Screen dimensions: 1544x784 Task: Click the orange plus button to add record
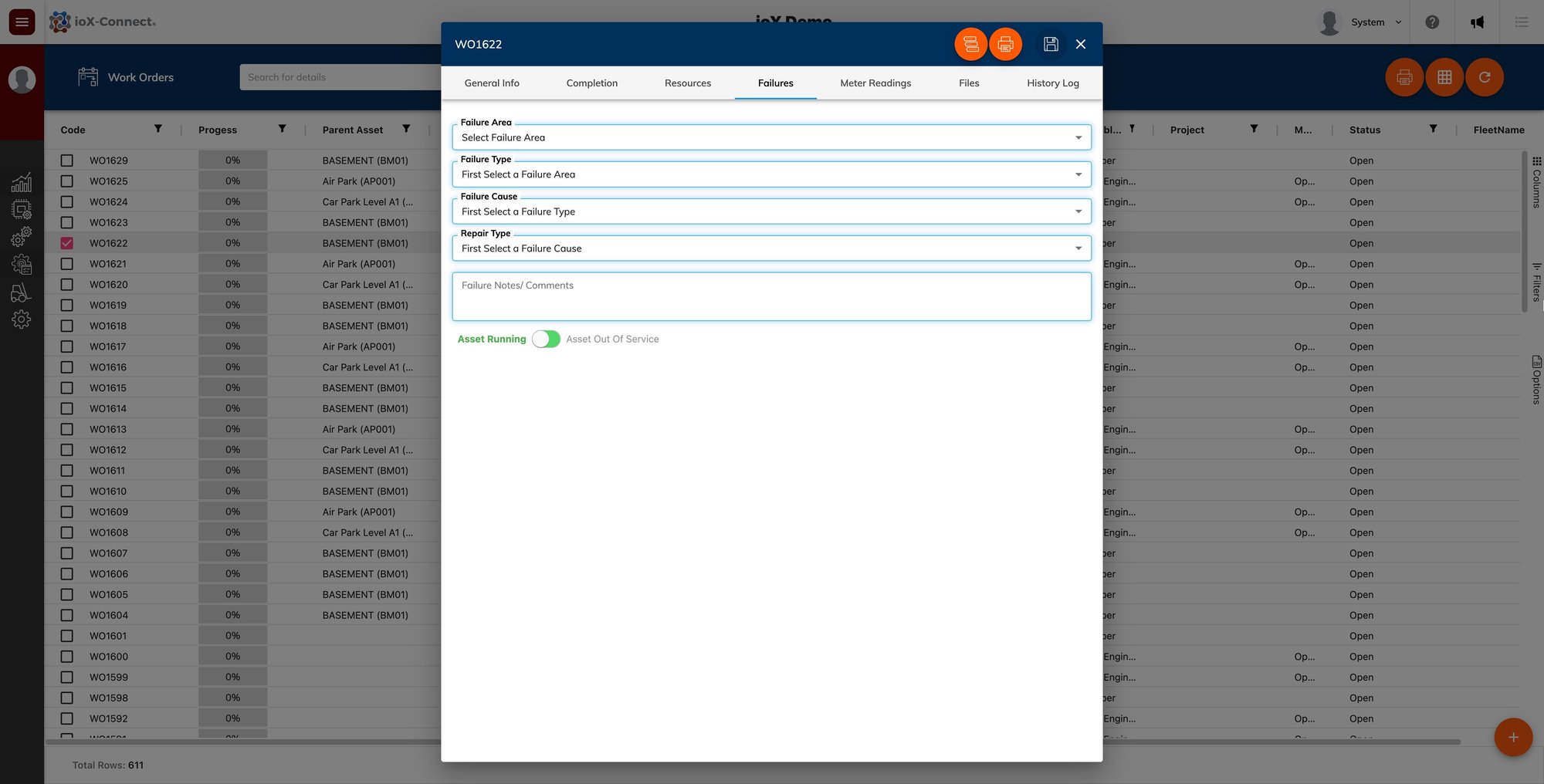coord(1513,737)
